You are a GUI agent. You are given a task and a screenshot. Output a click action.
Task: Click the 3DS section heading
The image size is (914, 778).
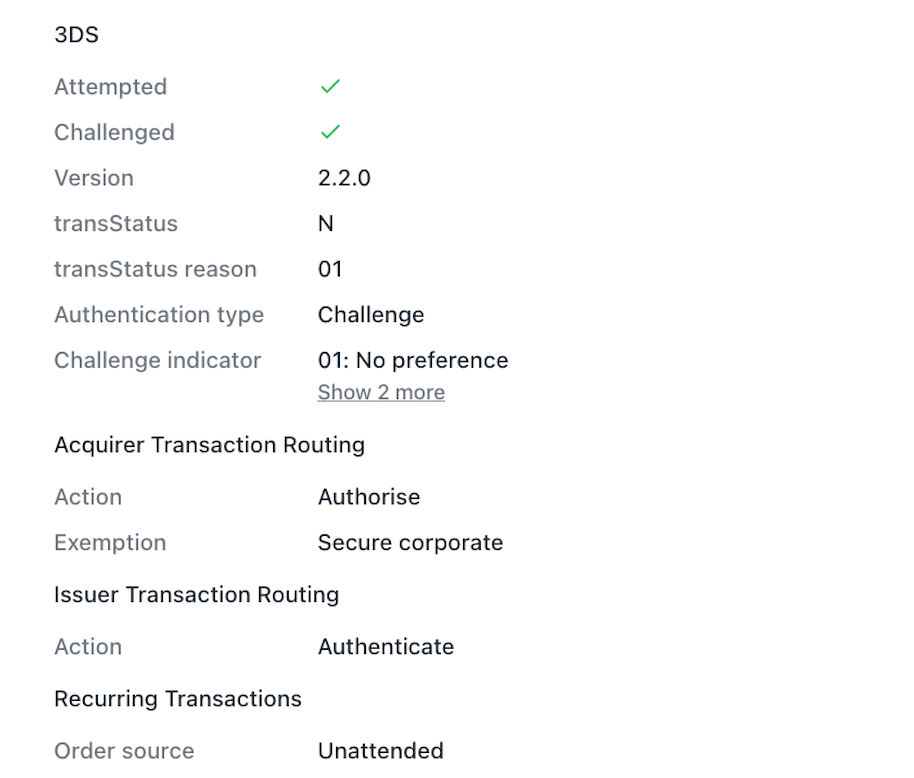pos(76,35)
